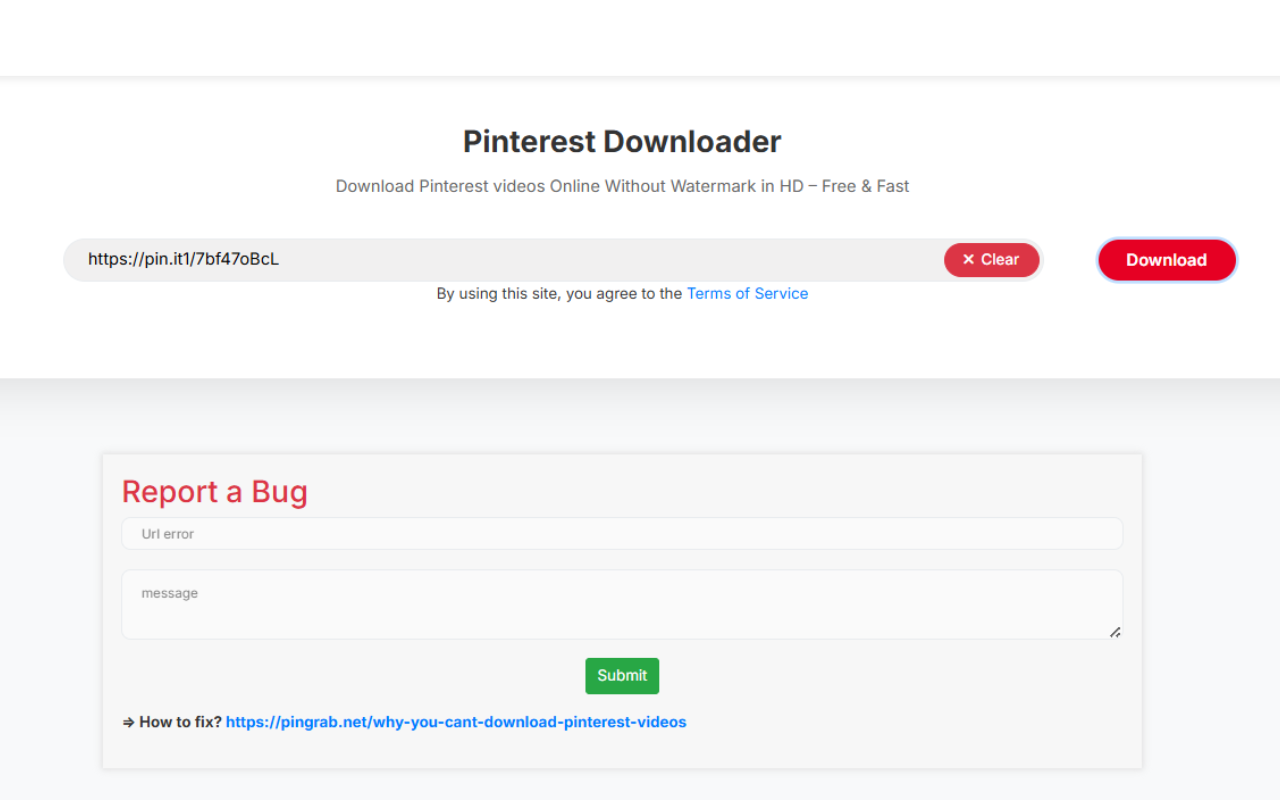Focus the message box to type feedback

click(x=622, y=600)
